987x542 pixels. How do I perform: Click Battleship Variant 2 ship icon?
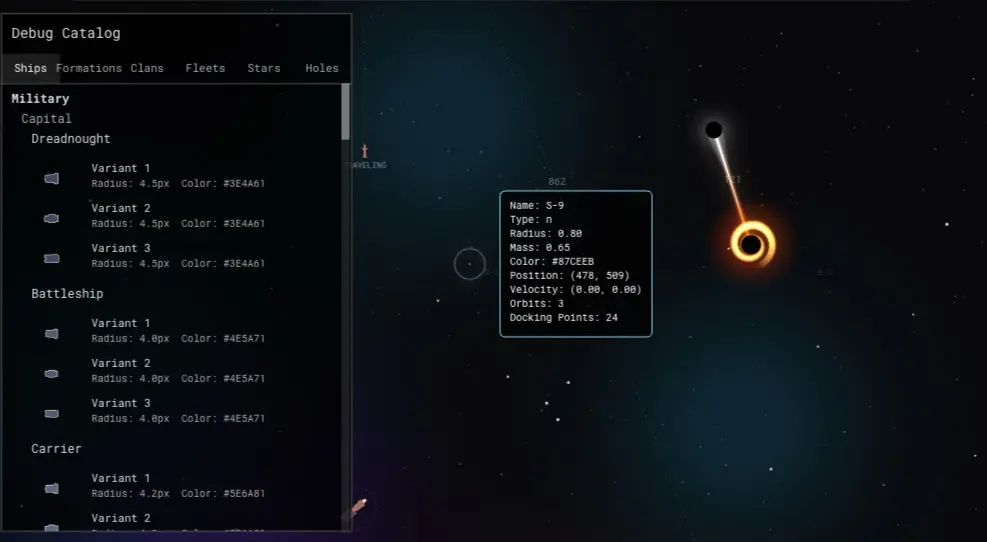pyautogui.click(x=52, y=374)
